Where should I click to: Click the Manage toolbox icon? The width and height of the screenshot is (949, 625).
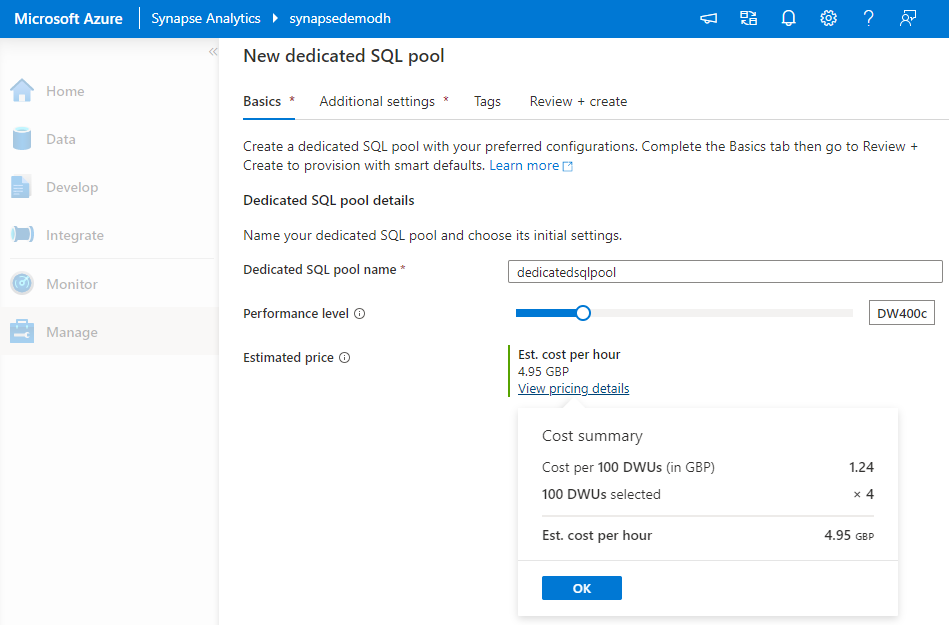(x=22, y=331)
